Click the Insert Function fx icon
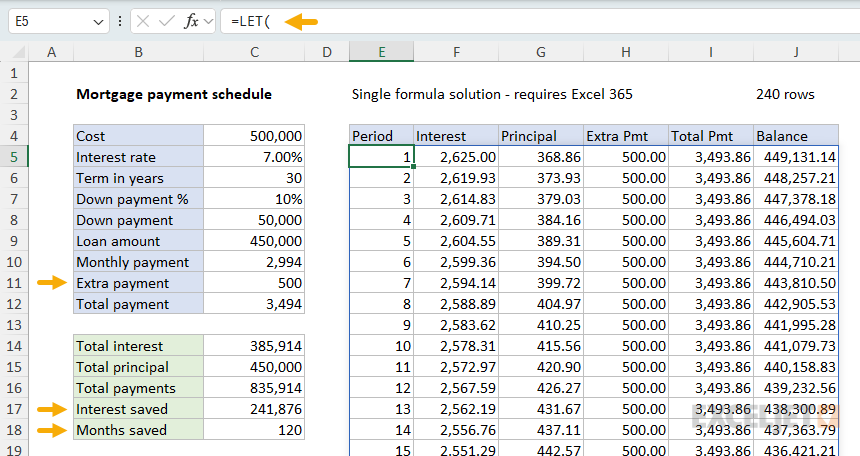This screenshot has width=860, height=456. (x=191, y=22)
